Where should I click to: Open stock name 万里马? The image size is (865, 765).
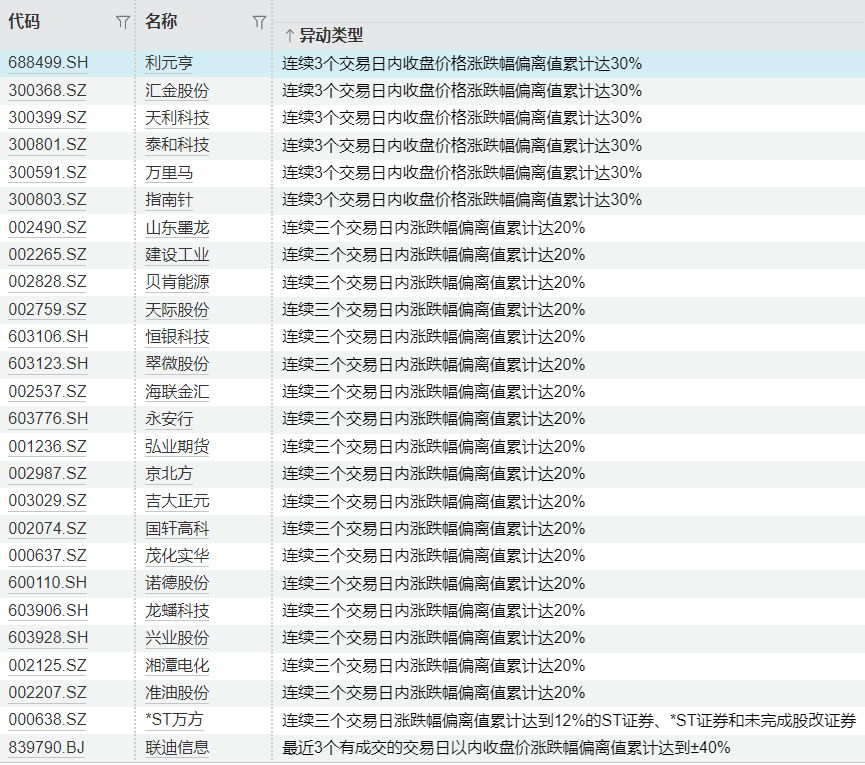169,173
